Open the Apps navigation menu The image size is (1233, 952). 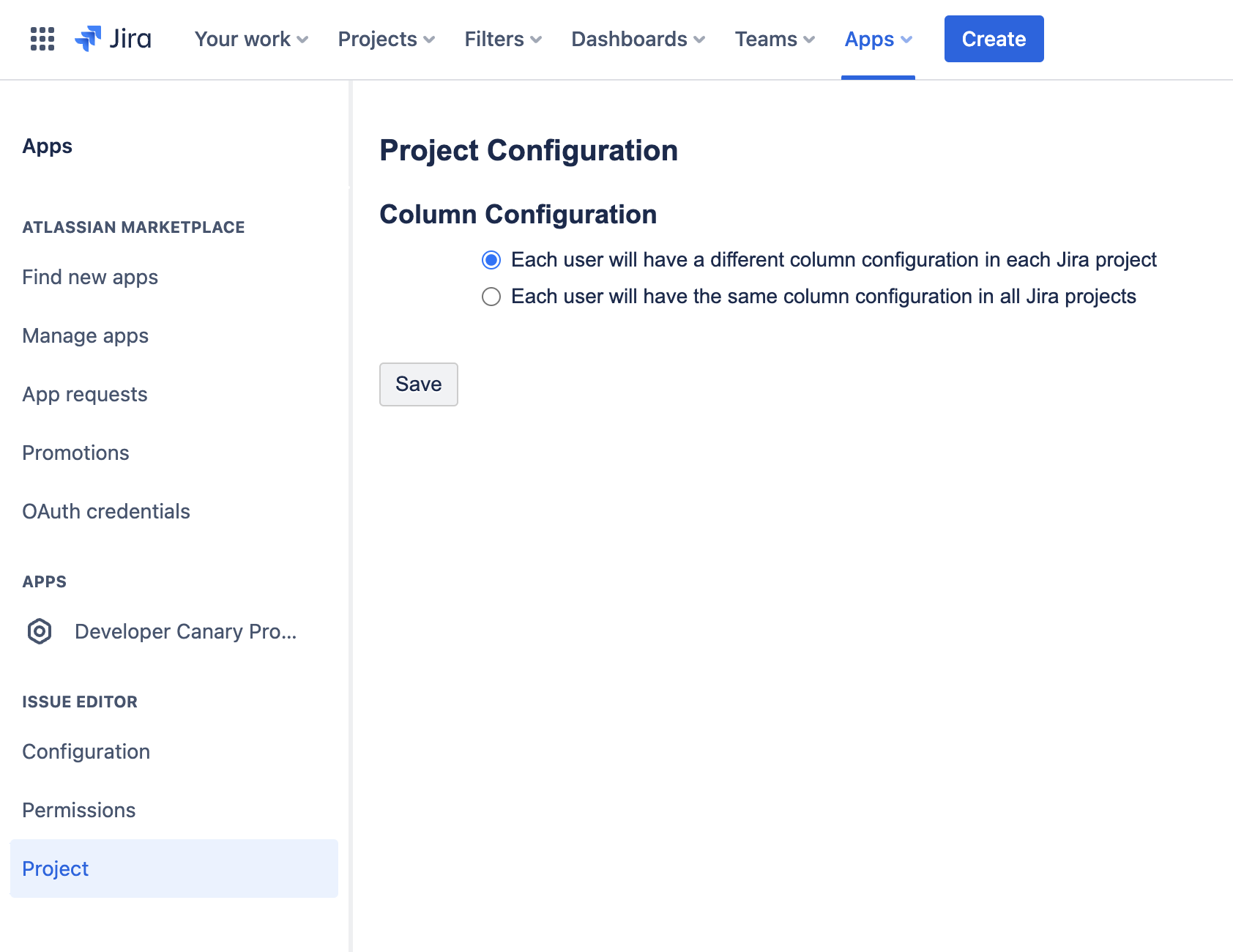coord(878,39)
